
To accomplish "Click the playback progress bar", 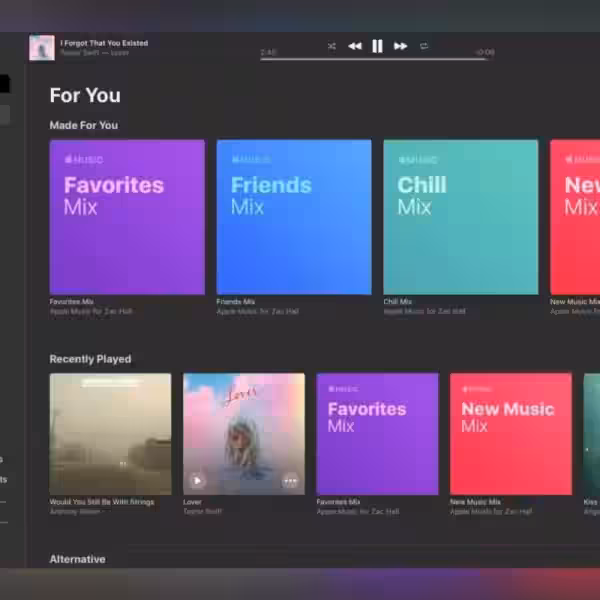I will (377, 59).
